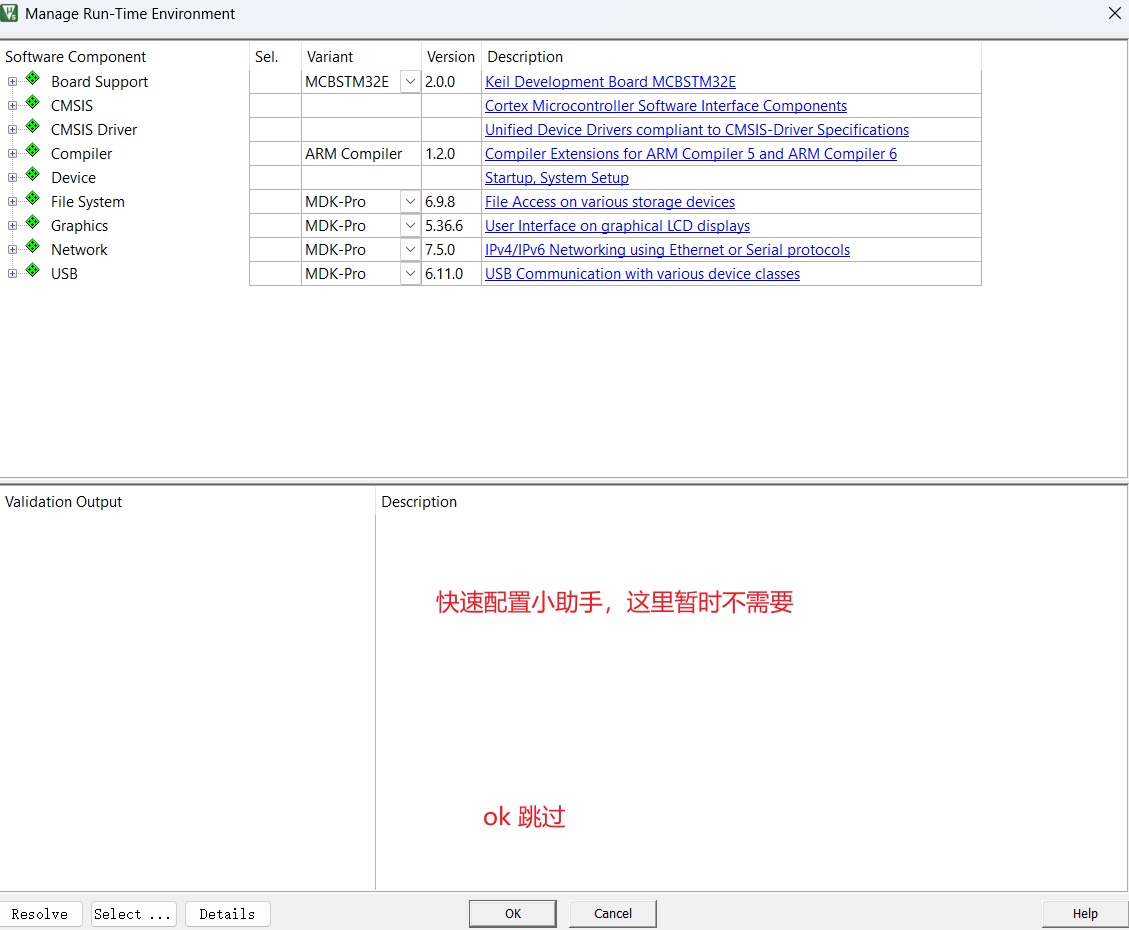This screenshot has width=1129, height=930.
Task: Expand the Compiler tree node
Action: click(12, 154)
